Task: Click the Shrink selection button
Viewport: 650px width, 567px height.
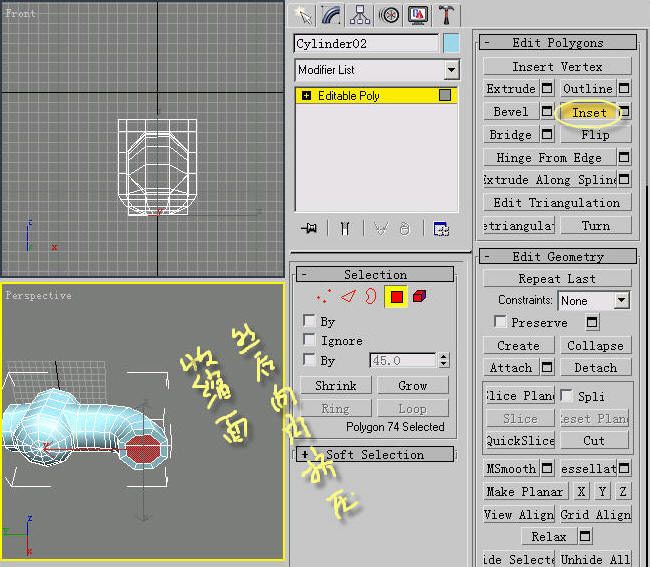Action: tap(335, 385)
